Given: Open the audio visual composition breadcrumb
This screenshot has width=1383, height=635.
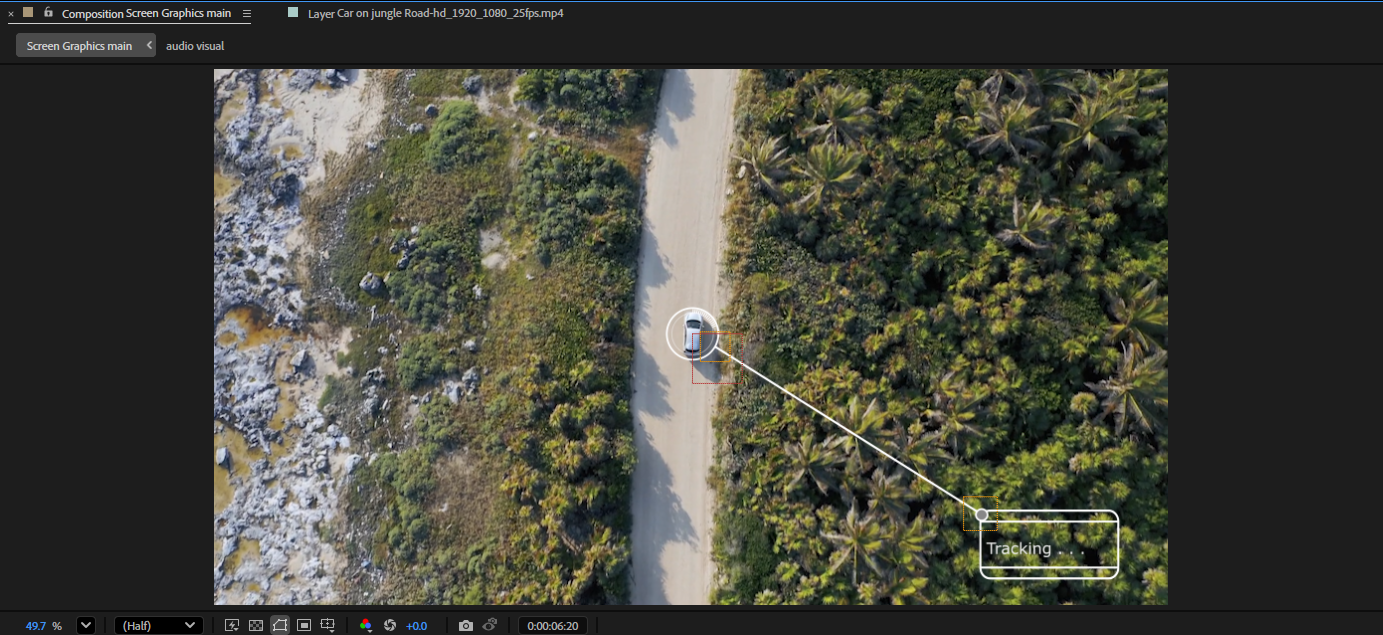Looking at the screenshot, I should click(x=195, y=46).
